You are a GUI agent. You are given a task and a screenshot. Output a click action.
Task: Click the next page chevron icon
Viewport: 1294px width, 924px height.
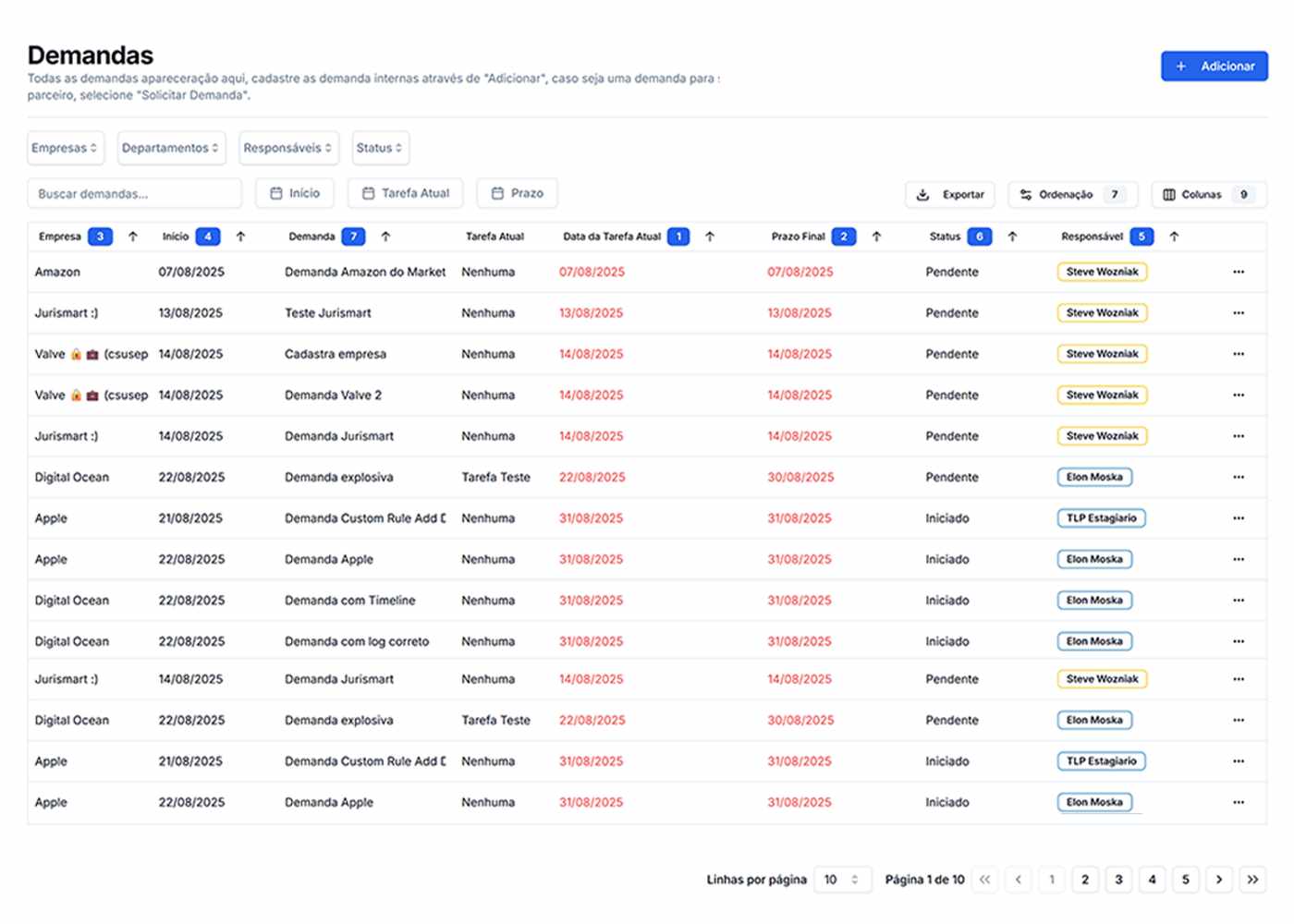[x=1218, y=880]
